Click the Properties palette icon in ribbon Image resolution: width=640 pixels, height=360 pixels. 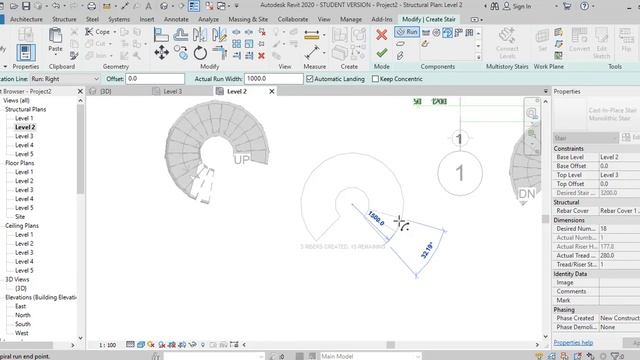(26, 53)
